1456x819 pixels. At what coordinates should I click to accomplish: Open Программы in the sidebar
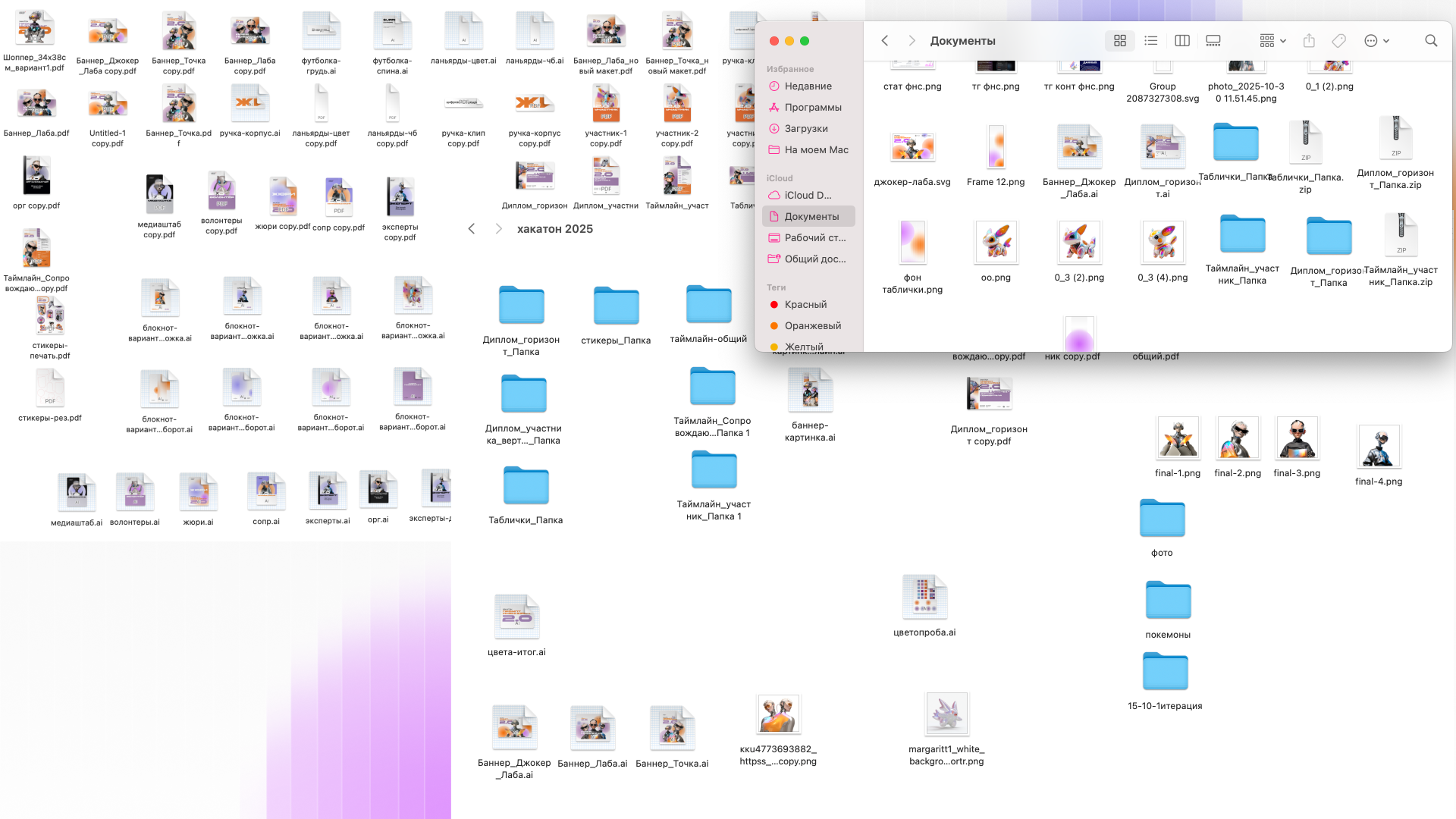tap(812, 108)
